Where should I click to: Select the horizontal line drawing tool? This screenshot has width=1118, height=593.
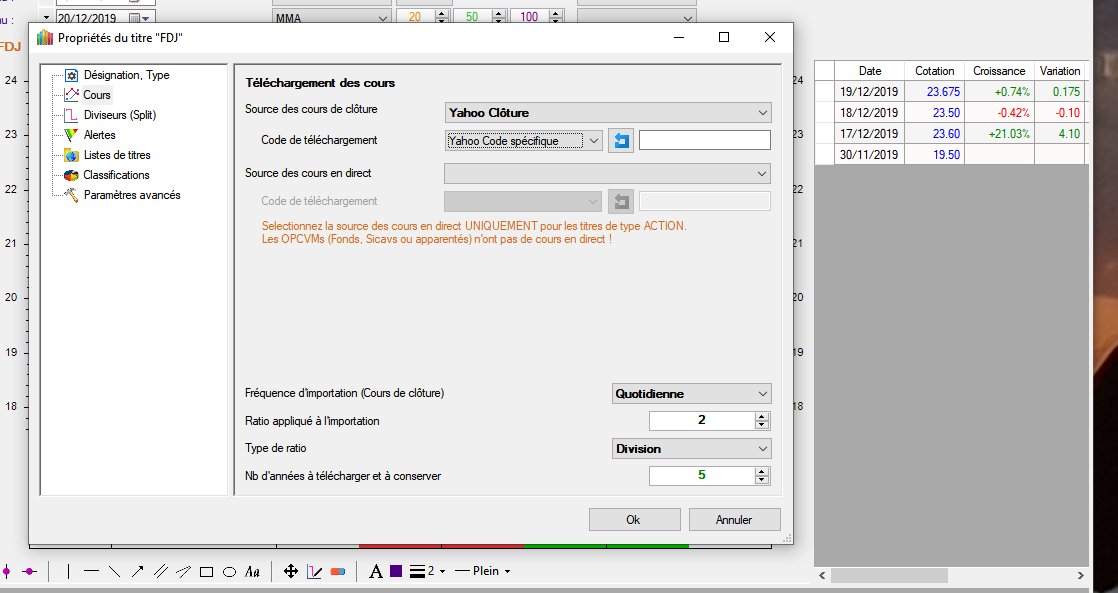[x=91, y=572]
